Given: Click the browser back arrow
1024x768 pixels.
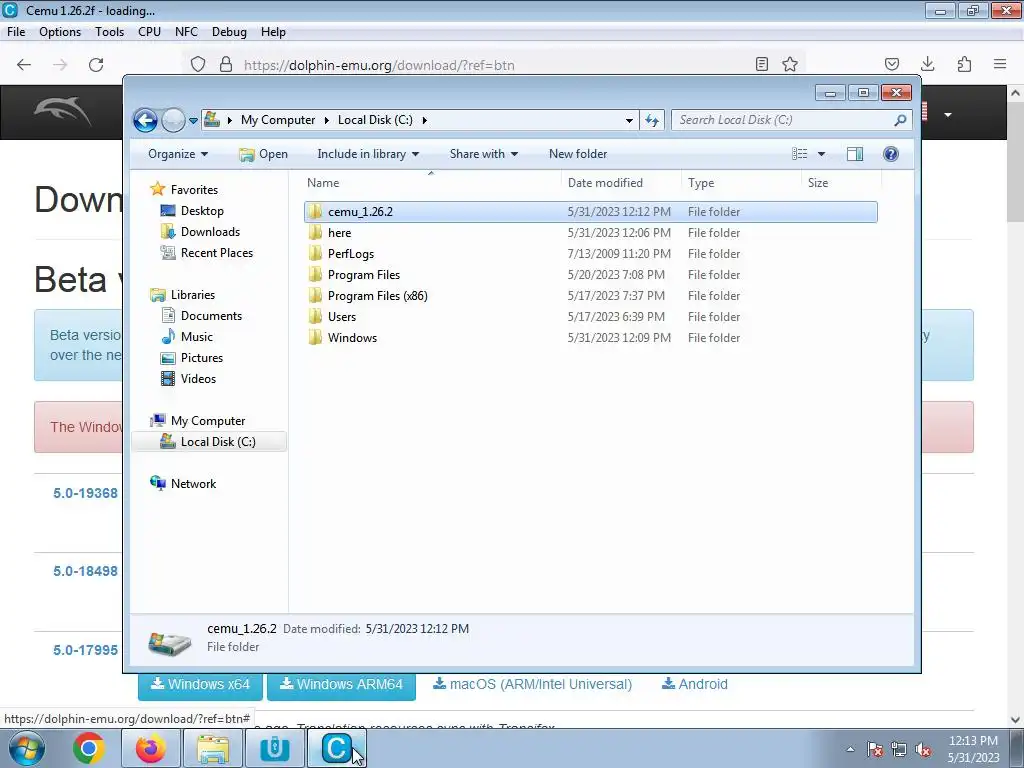Looking at the screenshot, I should tap(24, 65).
